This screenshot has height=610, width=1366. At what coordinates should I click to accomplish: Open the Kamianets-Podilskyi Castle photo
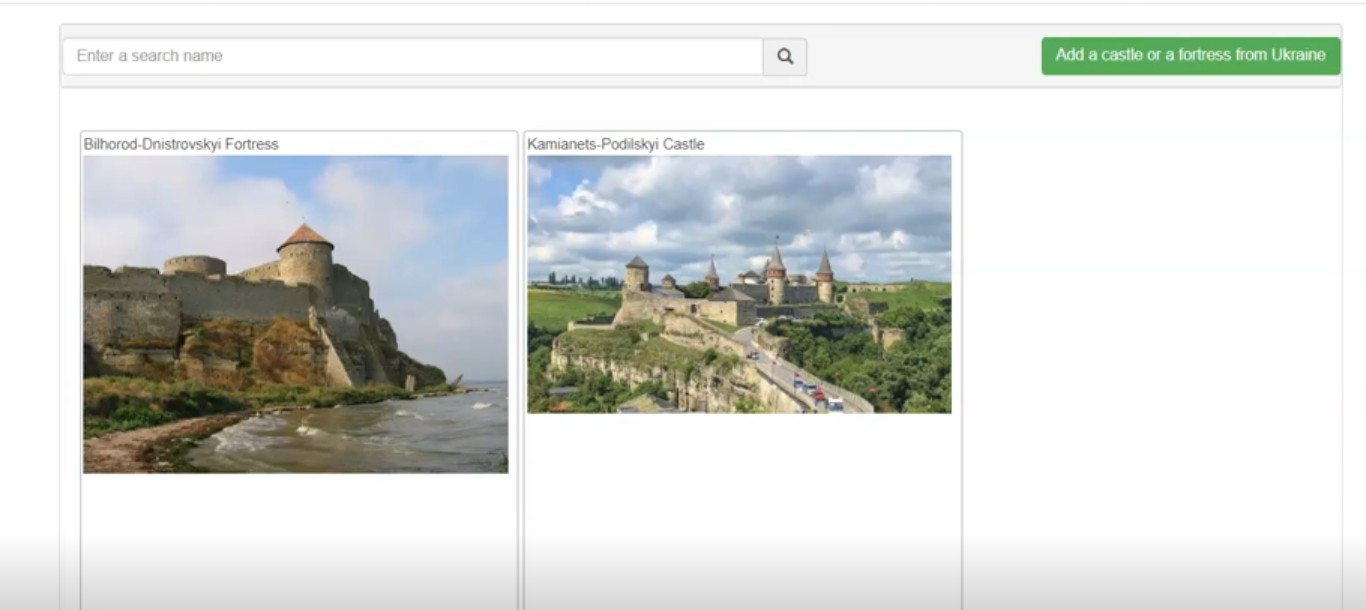click(x=739, y=284)
